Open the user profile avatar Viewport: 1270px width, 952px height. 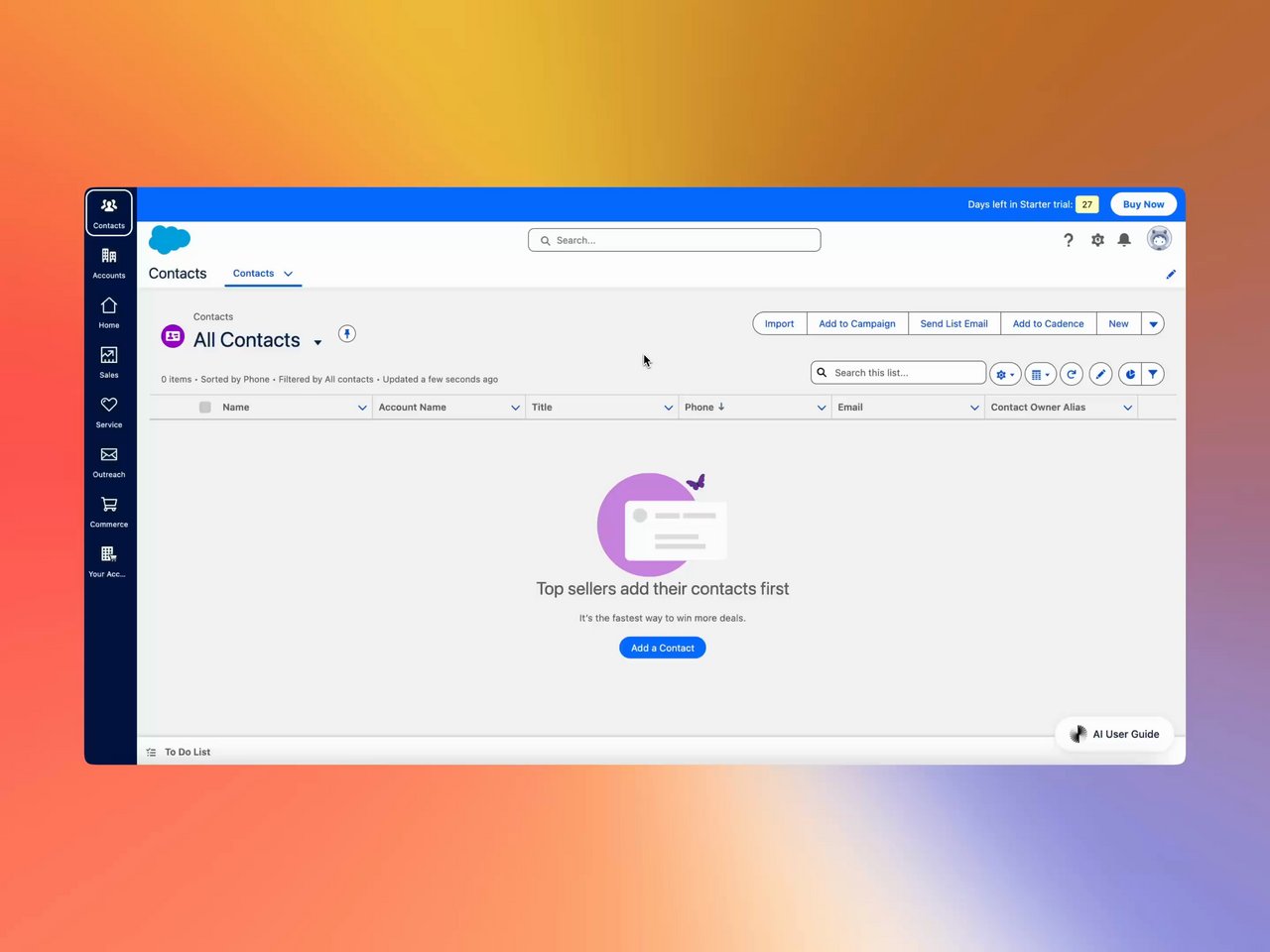[x=1159, y=238]
